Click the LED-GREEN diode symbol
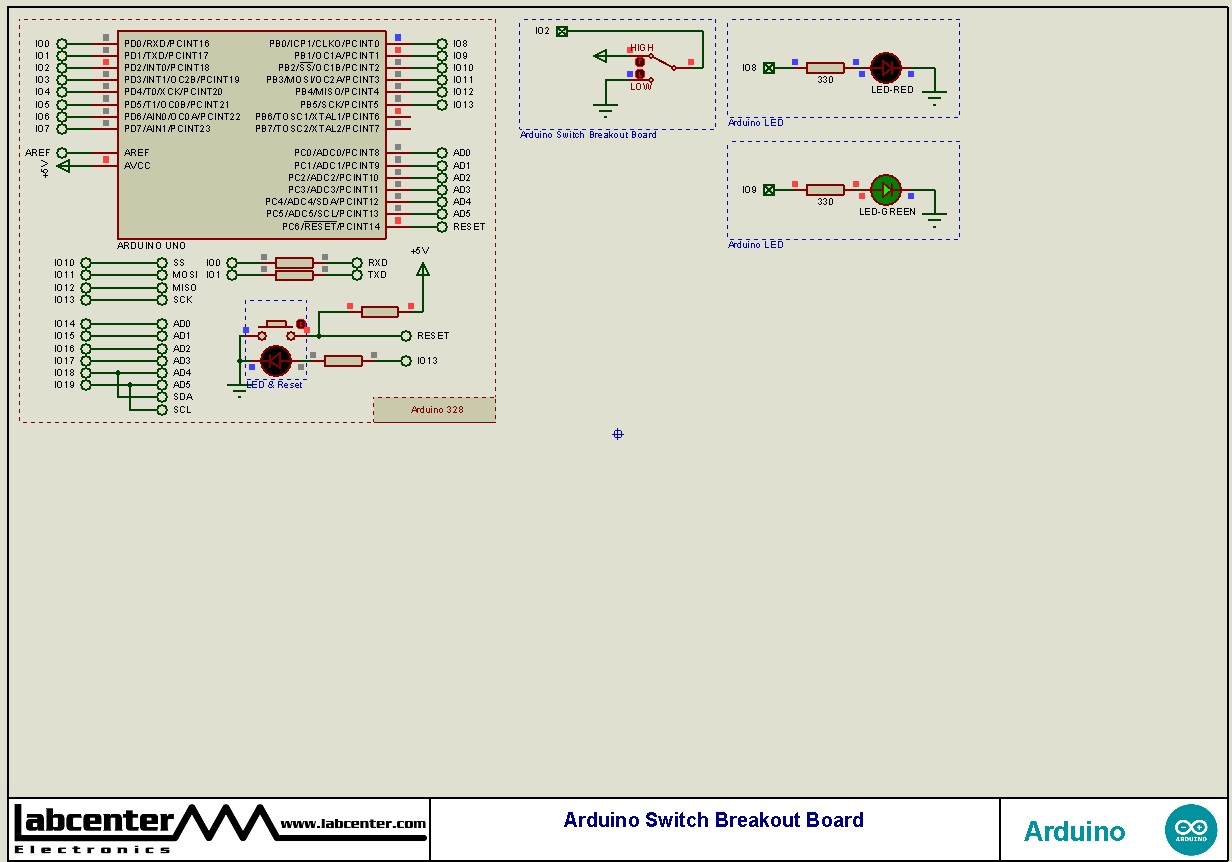This screenshot has width=1232, height=862. pyautogui.click(x=886, y=189)
